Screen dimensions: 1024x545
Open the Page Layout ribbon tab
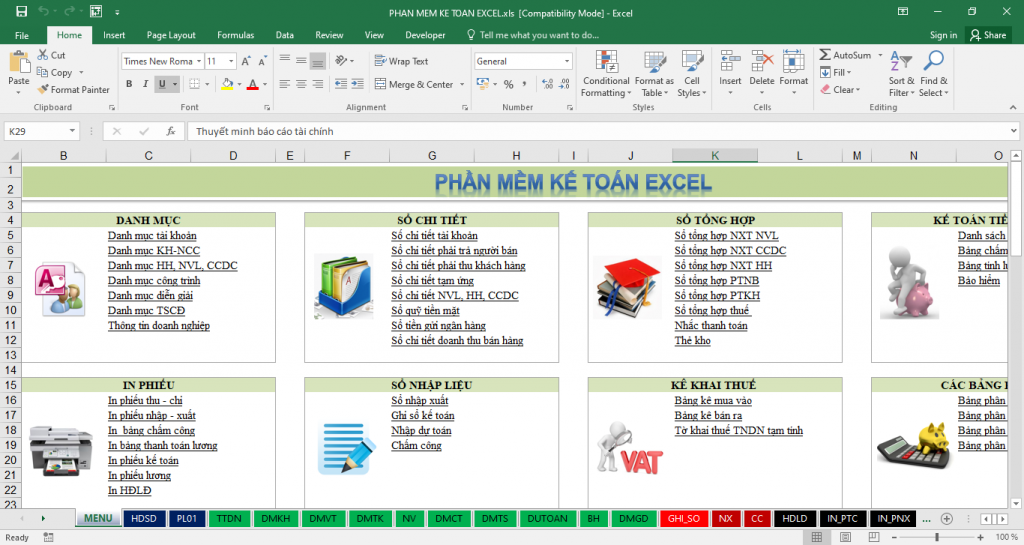point(171,35)
